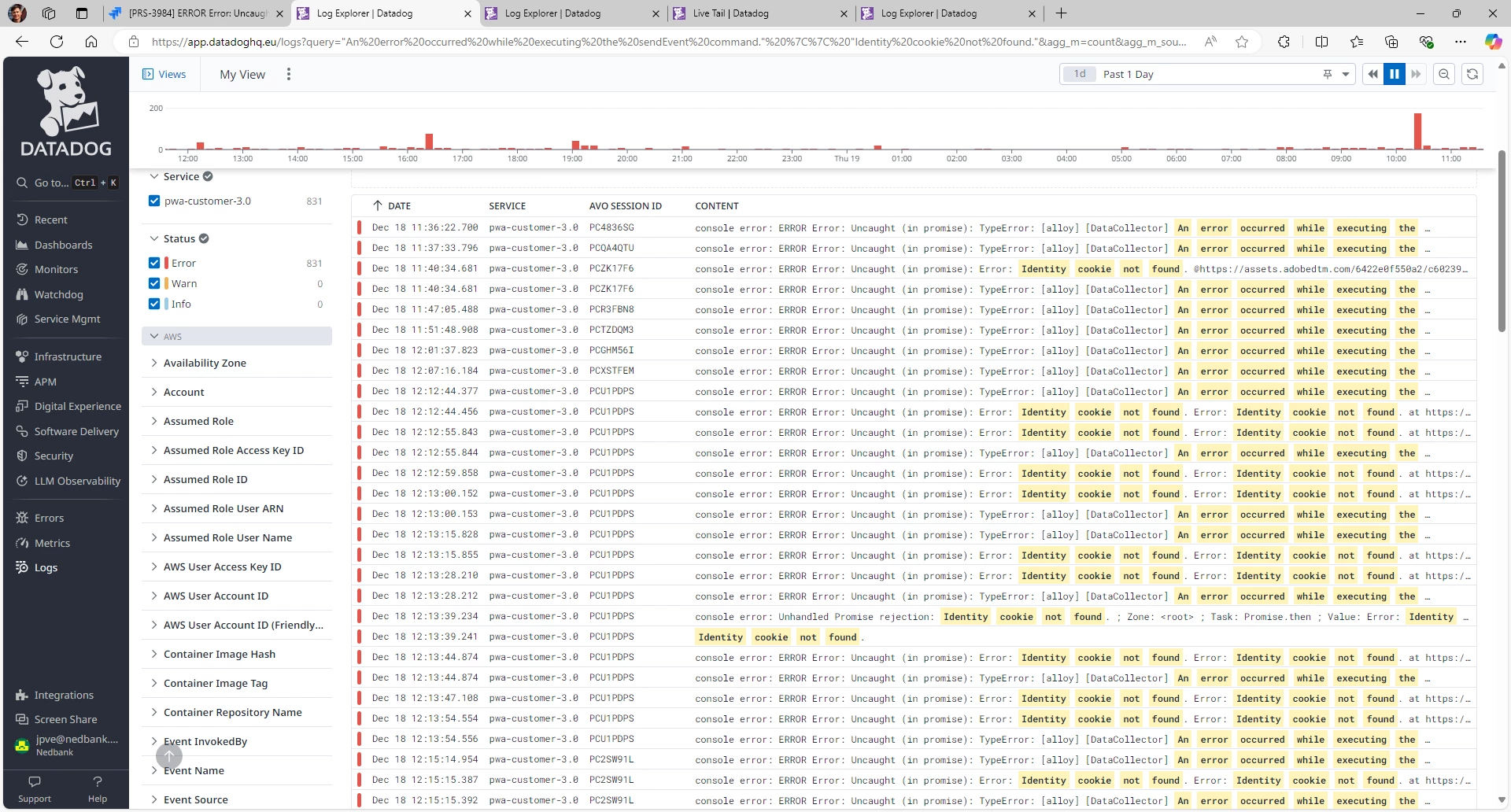Screen dimensions: 1511x812
Task: Start Screen Share from sidebar
Action: click(65, 719)
